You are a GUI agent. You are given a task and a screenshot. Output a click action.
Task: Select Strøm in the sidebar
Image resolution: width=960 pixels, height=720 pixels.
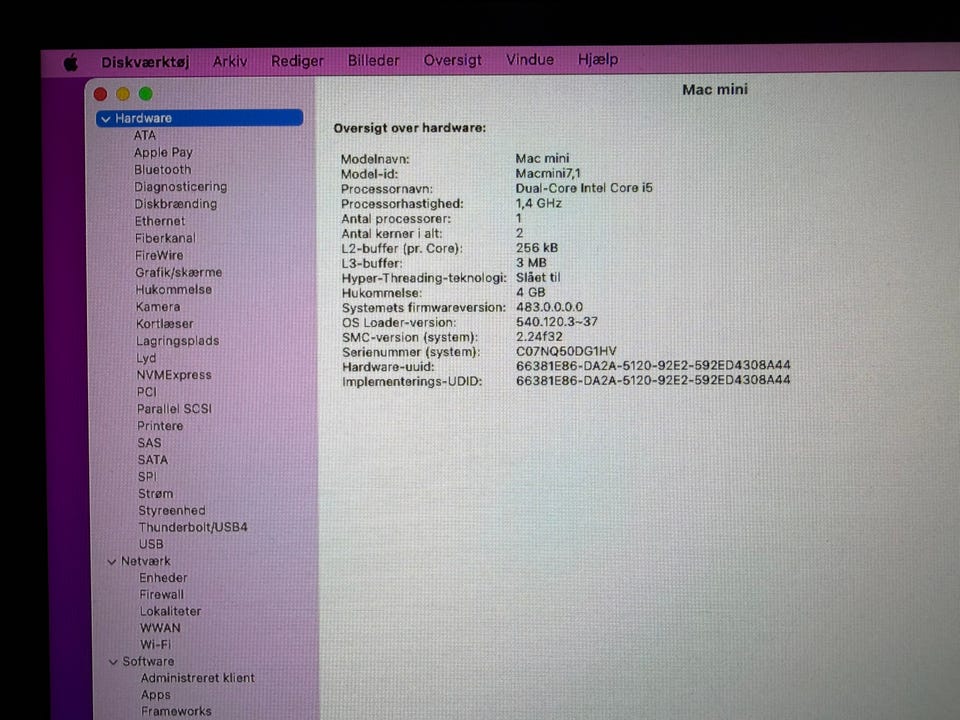tap(156, 493)
